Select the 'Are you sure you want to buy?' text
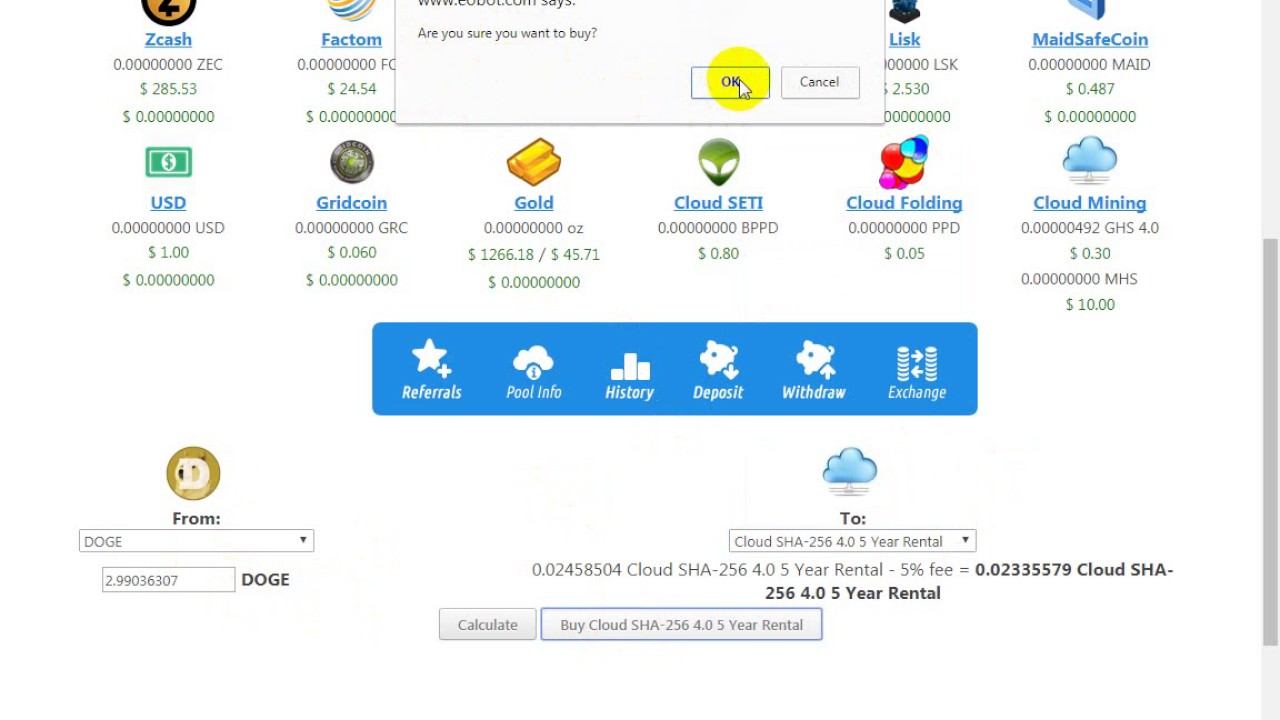This screenshot has width=1280, height=720. coord(507,33)
